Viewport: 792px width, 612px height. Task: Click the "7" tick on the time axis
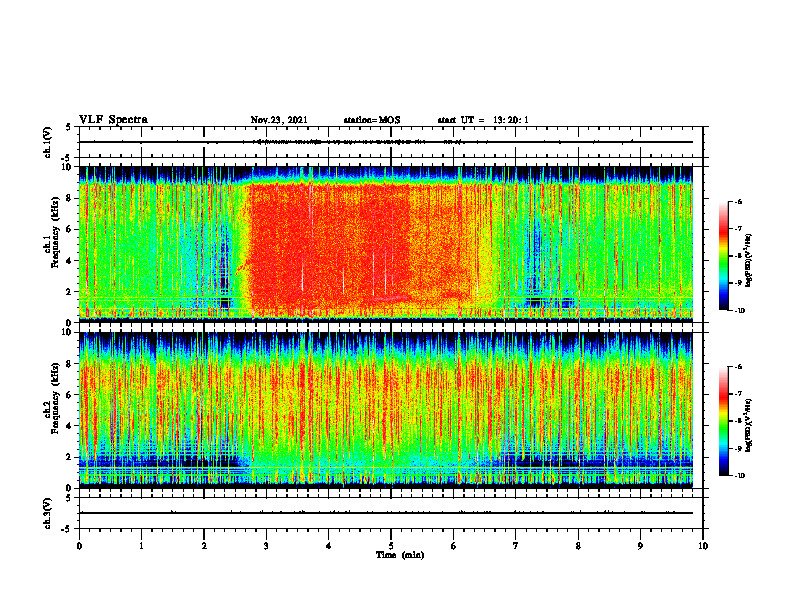pos(516,546)
